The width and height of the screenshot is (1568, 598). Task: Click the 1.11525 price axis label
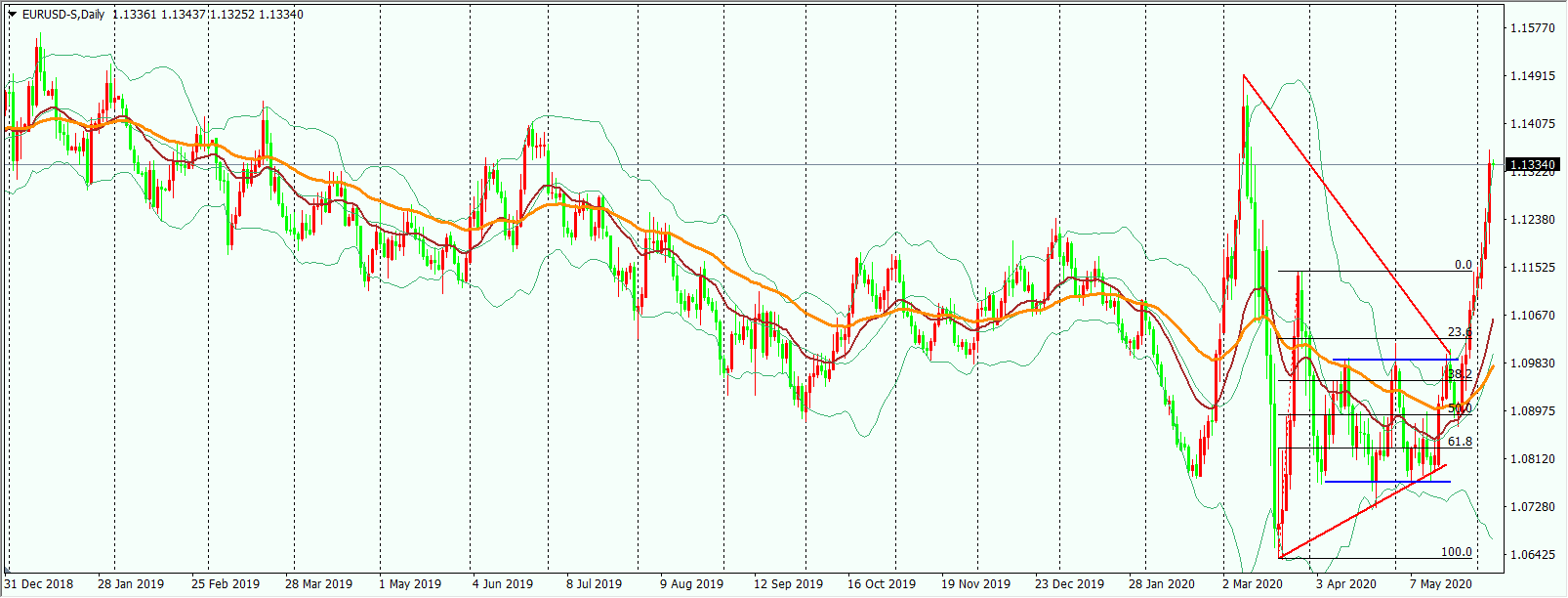[1532, 268]
